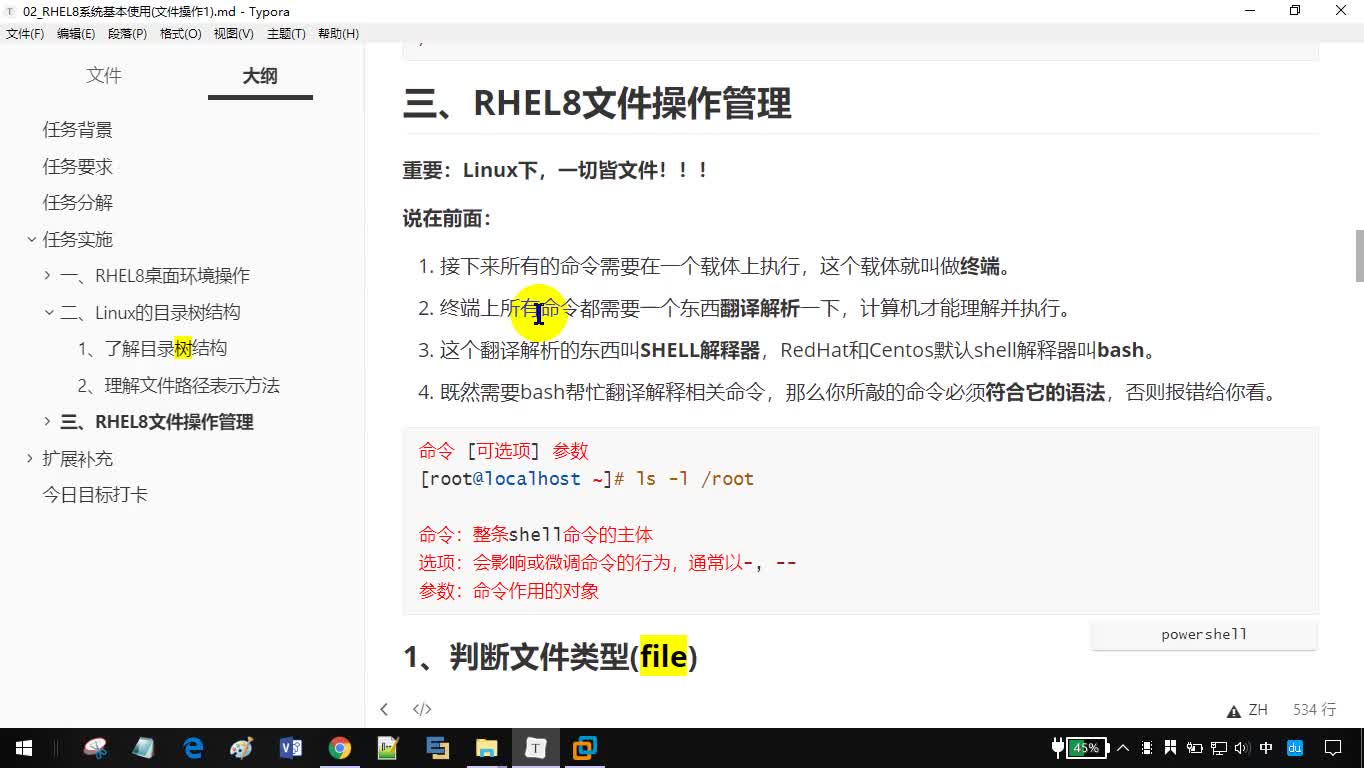Click the document vertical scrollbar thumb
The height and width of the screenshot is (768, 1364).
tap(1359, 256)
